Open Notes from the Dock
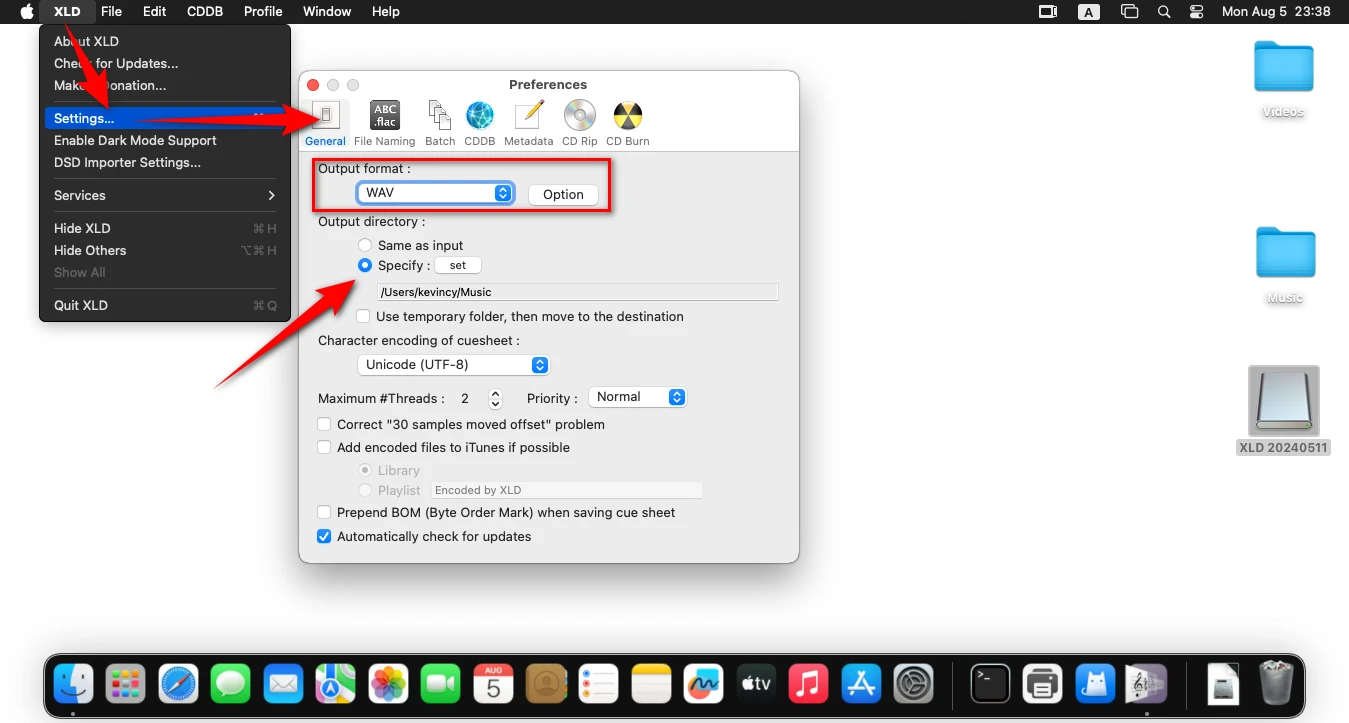This screenshot has width=1349, height=723. point(651,684)
